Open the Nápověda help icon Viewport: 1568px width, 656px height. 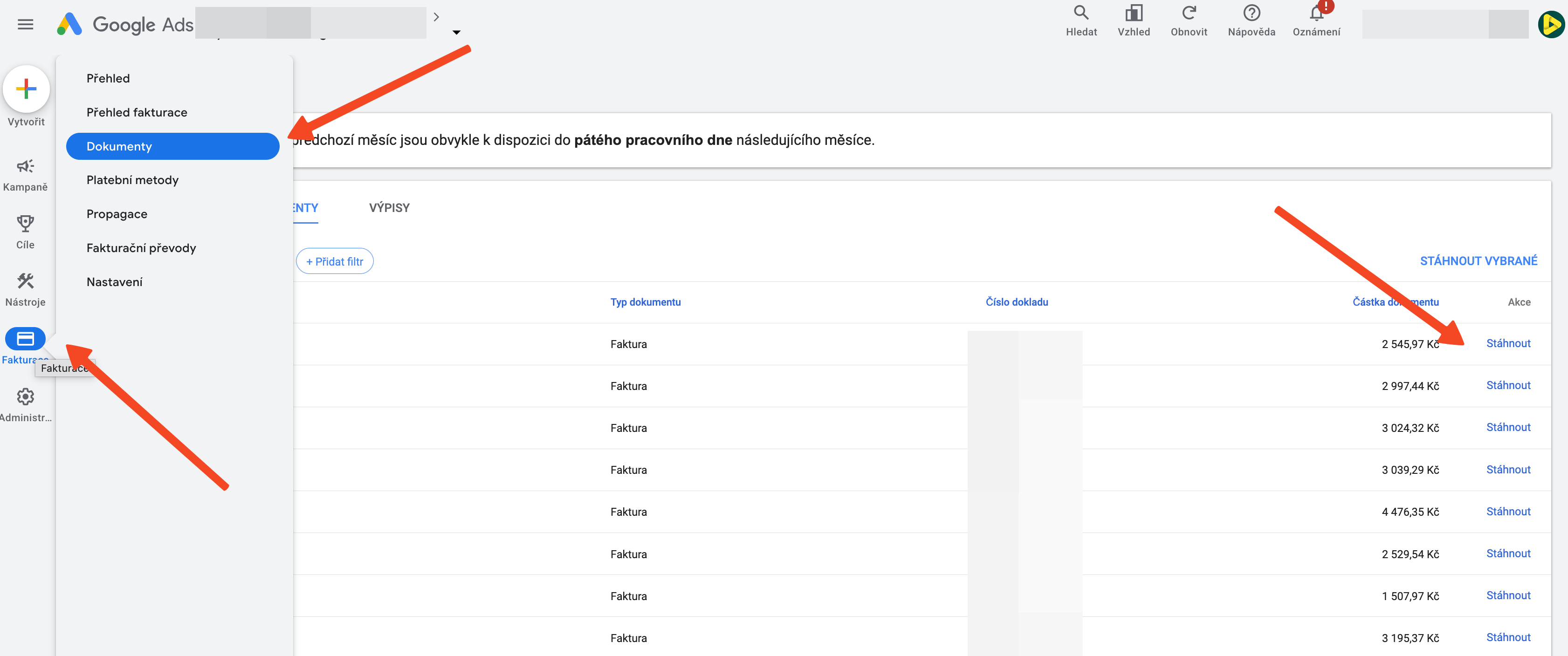(1252, 13)
